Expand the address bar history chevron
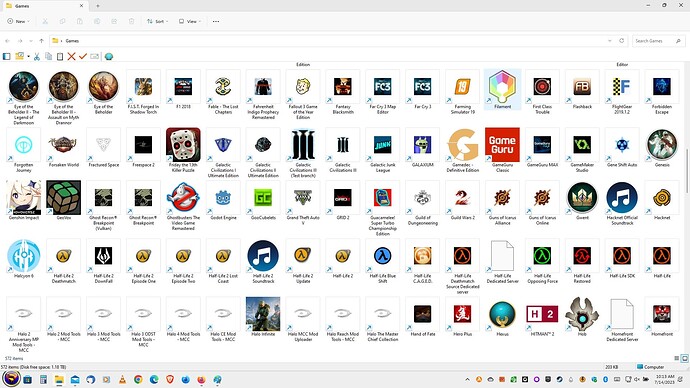690x388 pixels. click(609, 41)
